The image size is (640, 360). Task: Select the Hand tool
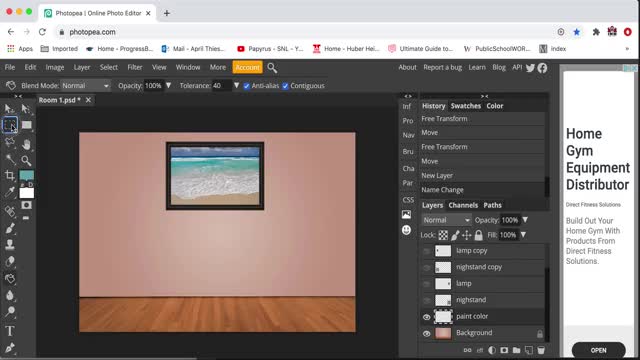click(27, 144)
